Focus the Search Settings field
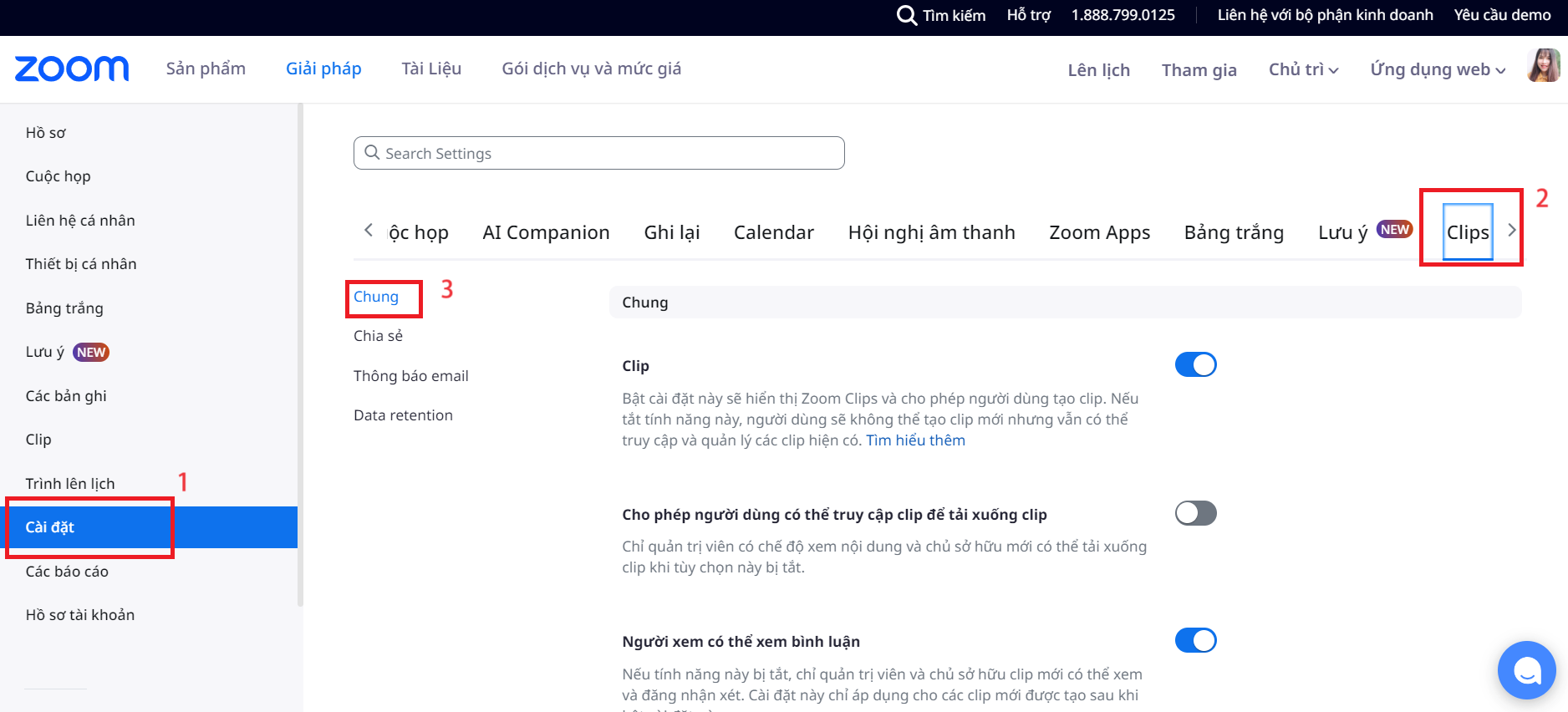The image size is (1568, 712). click(598, 153)
